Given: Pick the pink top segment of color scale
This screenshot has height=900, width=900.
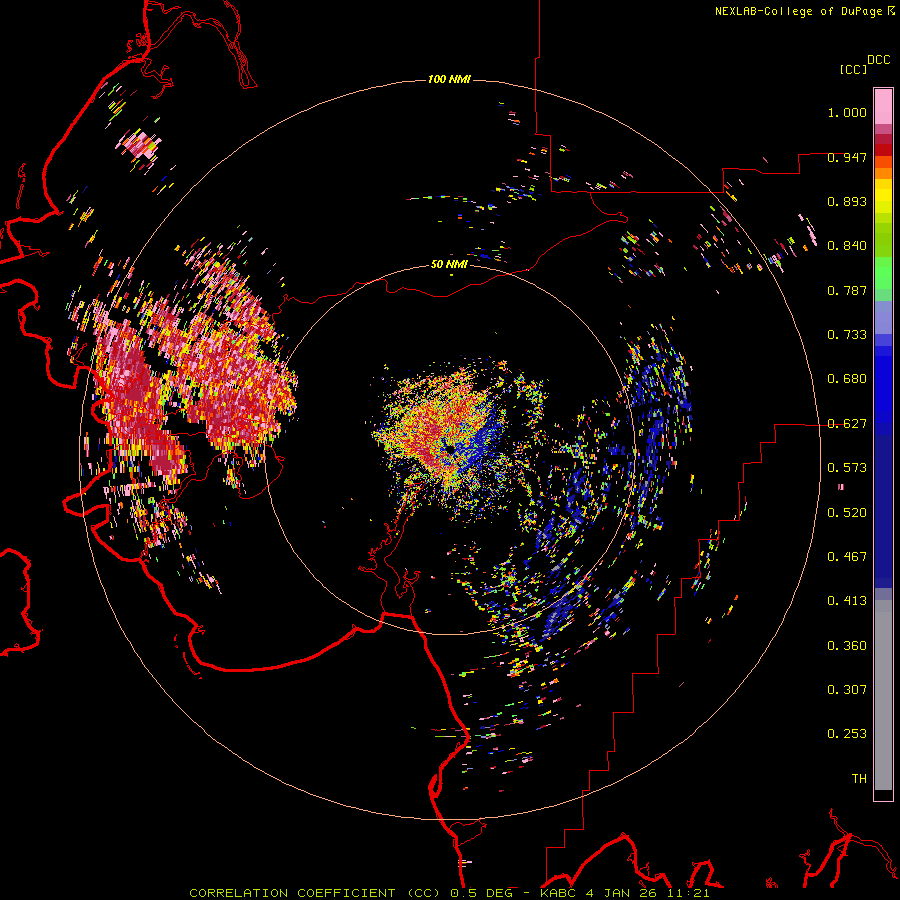Looking at the screenshot, I should tap(883, 107).
